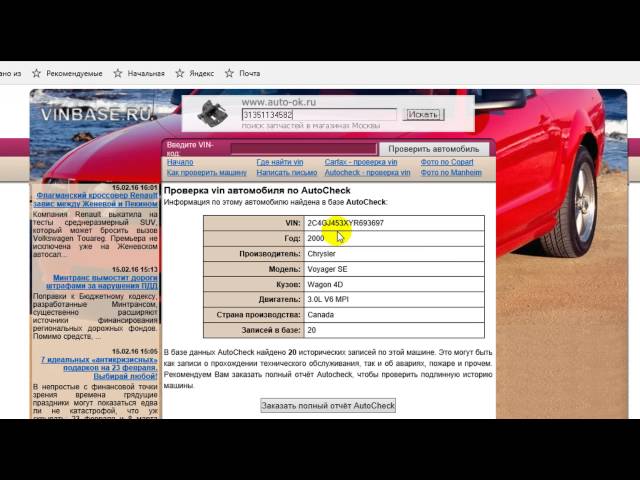
Task: Open the Начало navigation link
Action: [180, 162]
